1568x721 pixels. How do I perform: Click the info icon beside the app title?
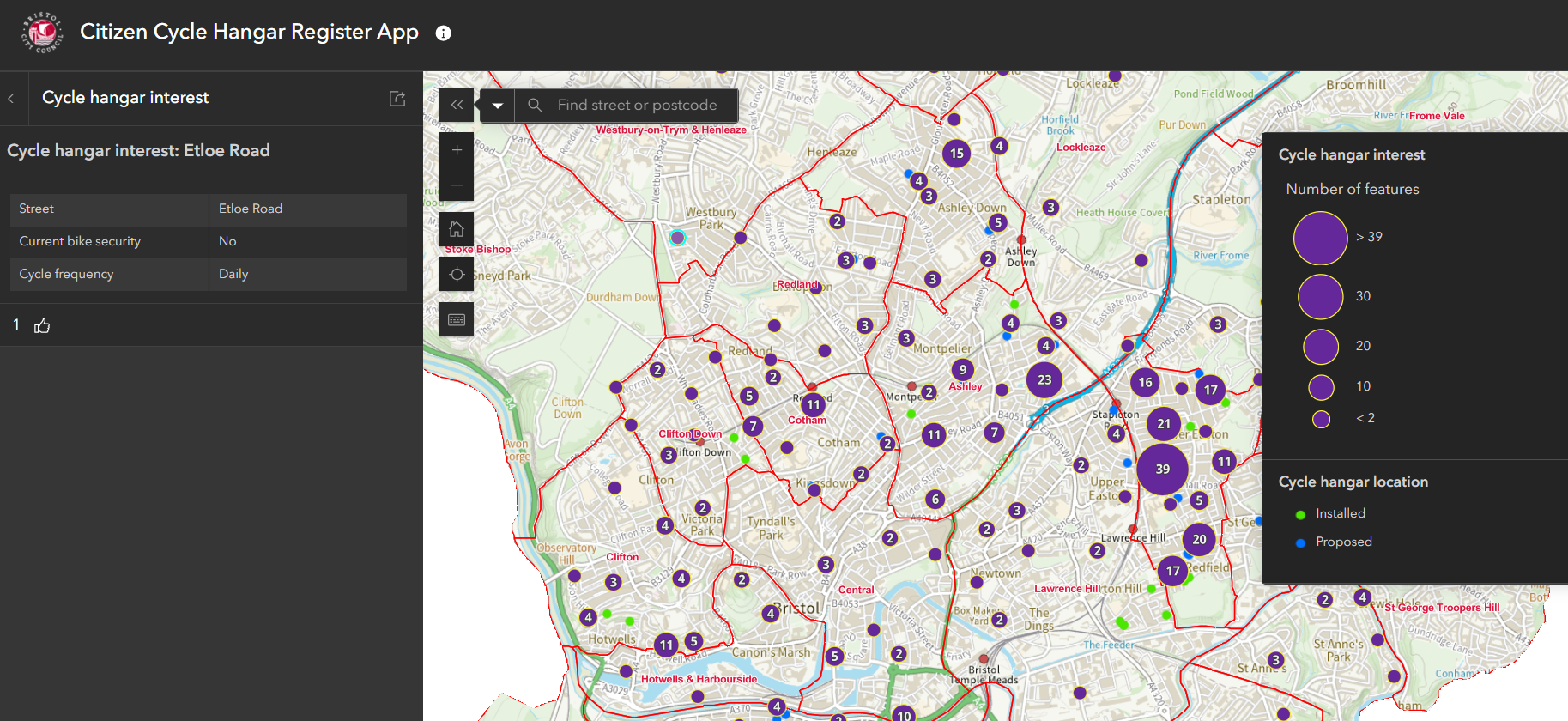click(443, 33)
